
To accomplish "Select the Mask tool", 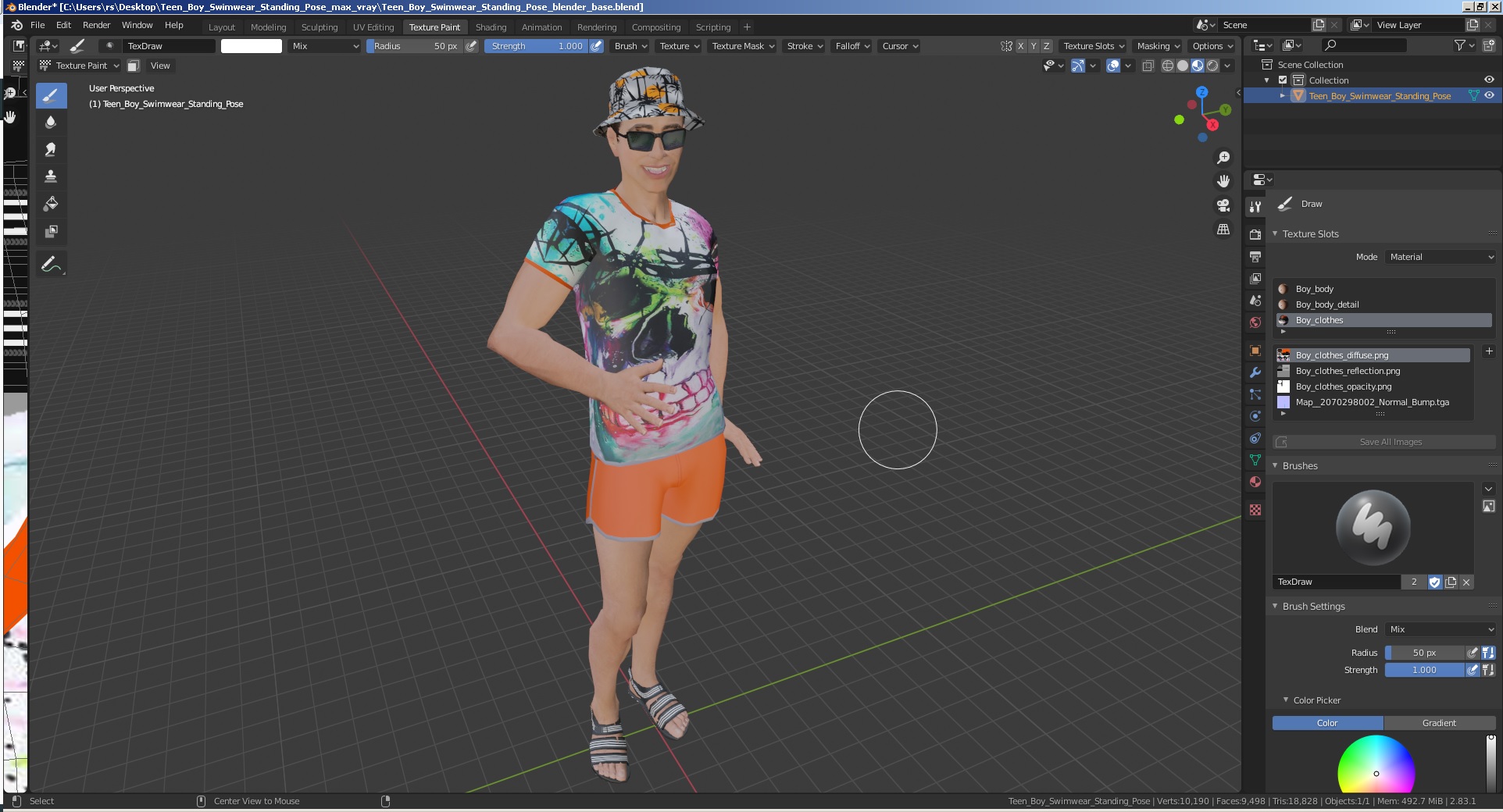I will click(x=51, y=231).
